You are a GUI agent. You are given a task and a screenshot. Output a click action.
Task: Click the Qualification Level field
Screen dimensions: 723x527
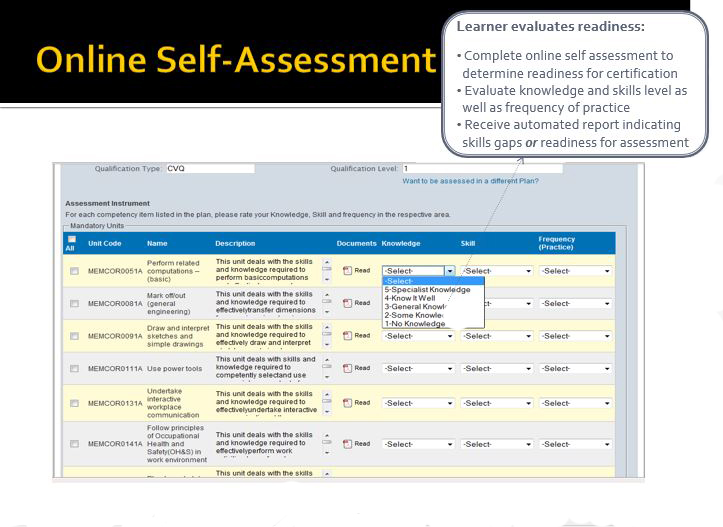(x=482, y=169)
